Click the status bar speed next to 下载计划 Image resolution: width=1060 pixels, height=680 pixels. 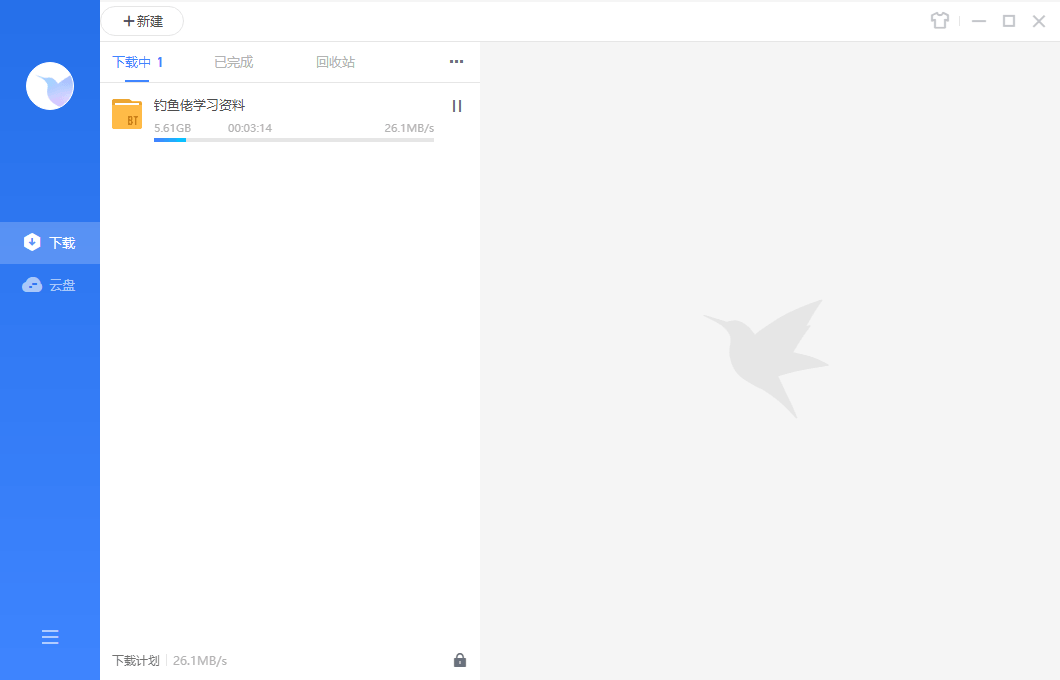[200, 661]
